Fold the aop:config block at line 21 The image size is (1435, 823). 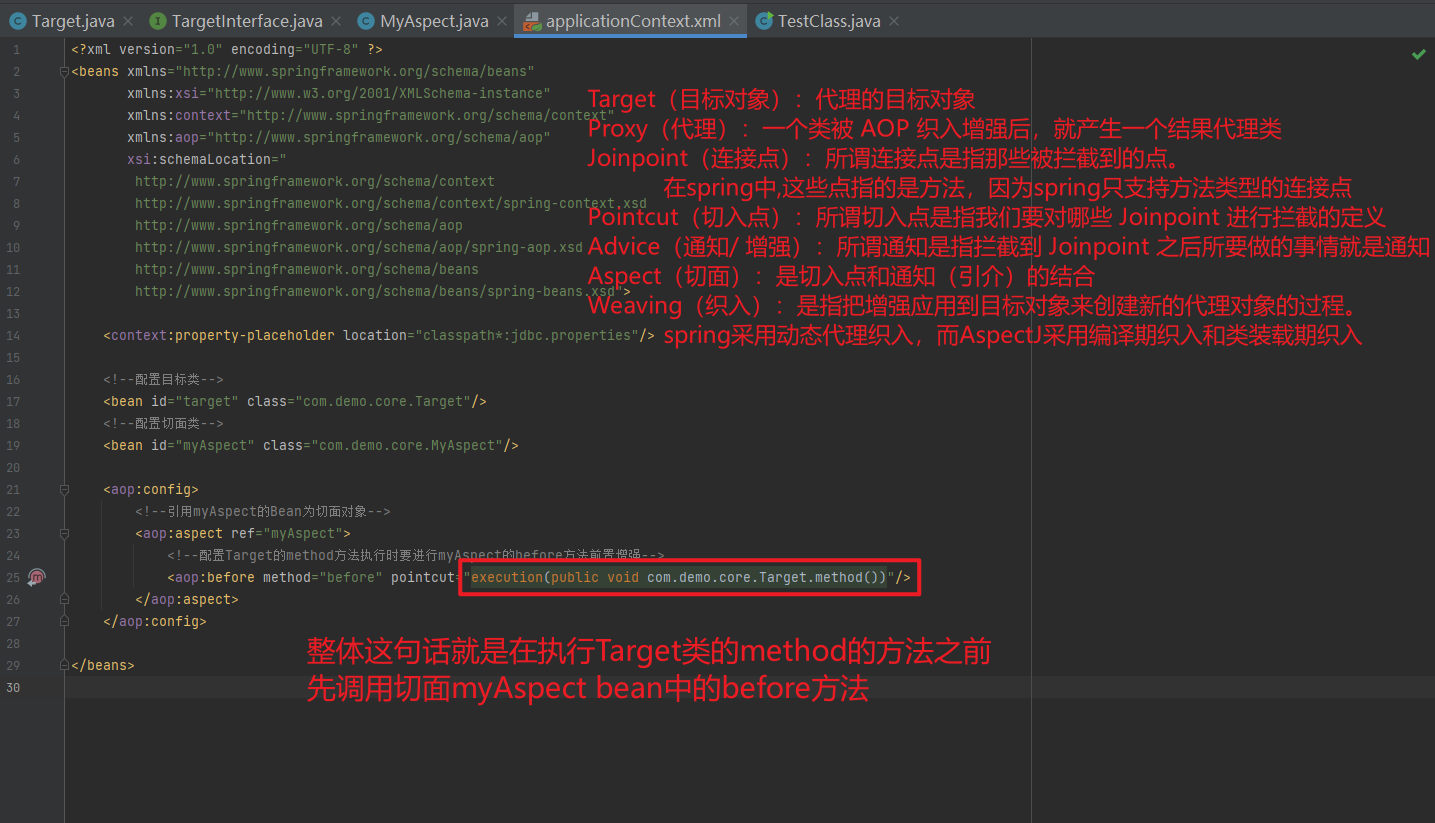click(64, 489)
